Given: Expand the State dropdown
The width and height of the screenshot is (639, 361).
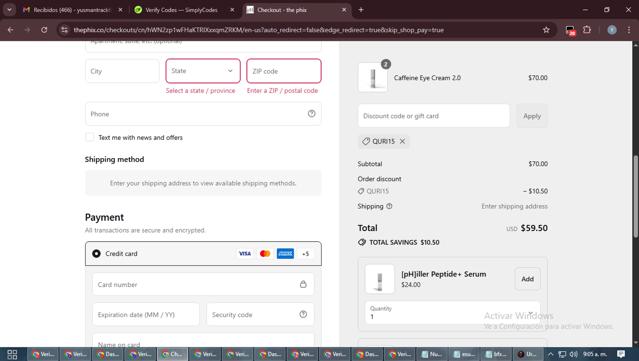Looking at the screenshot, I should (x=203, y=71).
